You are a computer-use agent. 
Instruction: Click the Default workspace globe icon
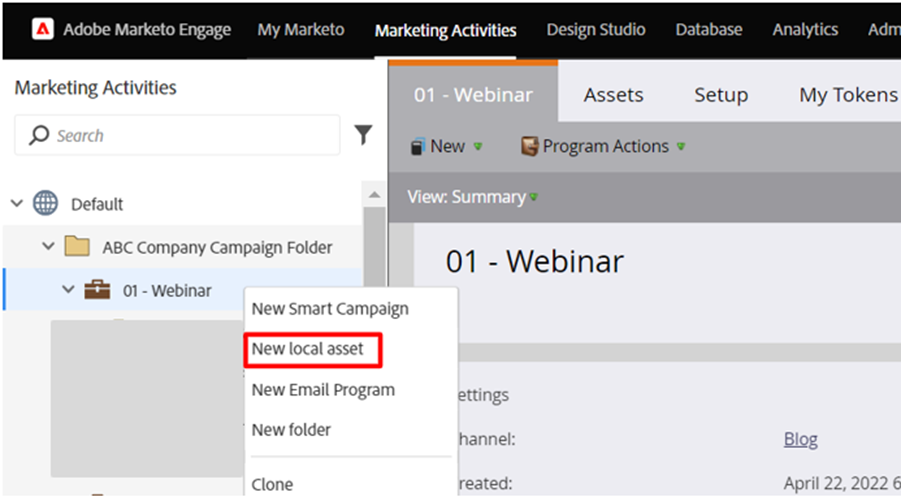click(x=45, y=203)
